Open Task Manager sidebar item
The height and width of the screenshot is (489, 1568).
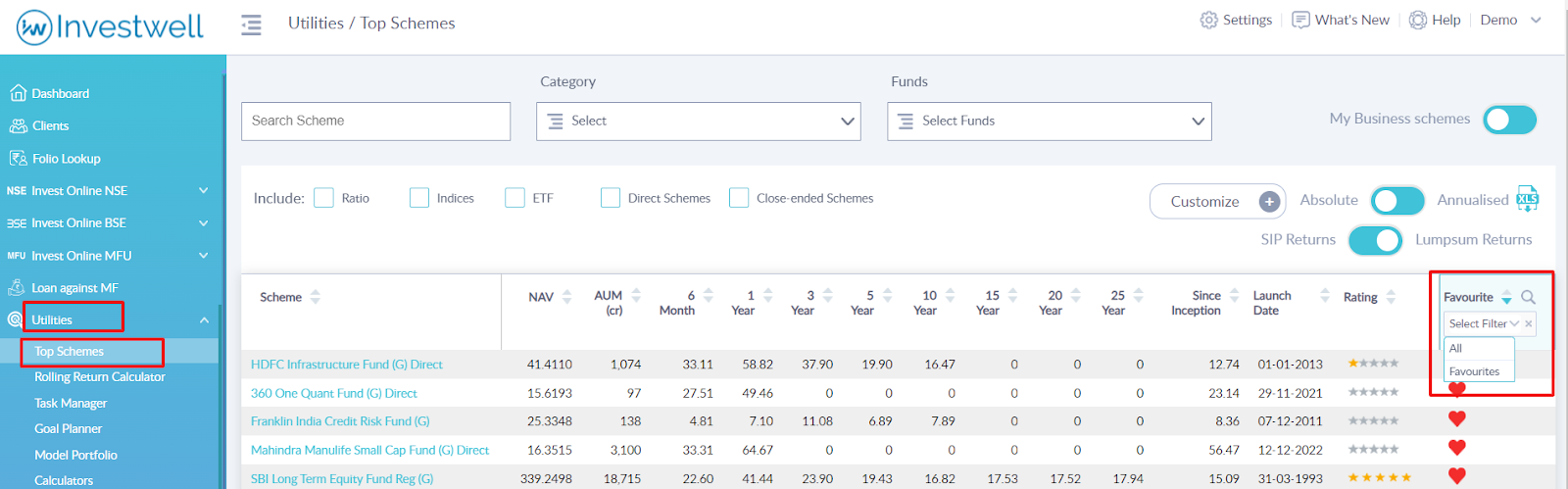pos(71,403)
